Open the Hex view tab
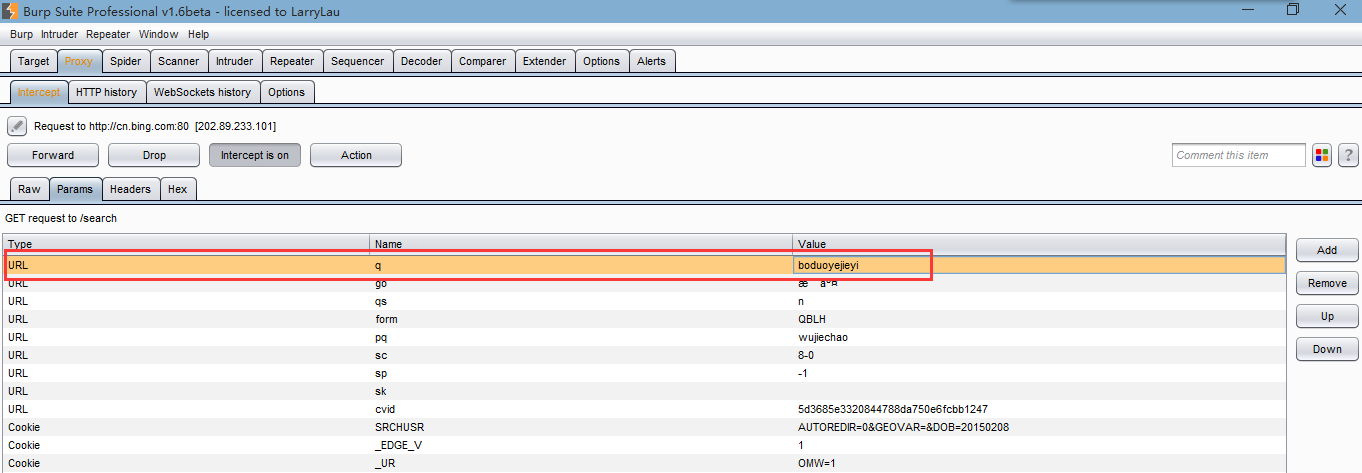The width and height of the screenshot is (1362, 473). click(x=177, y=189)
